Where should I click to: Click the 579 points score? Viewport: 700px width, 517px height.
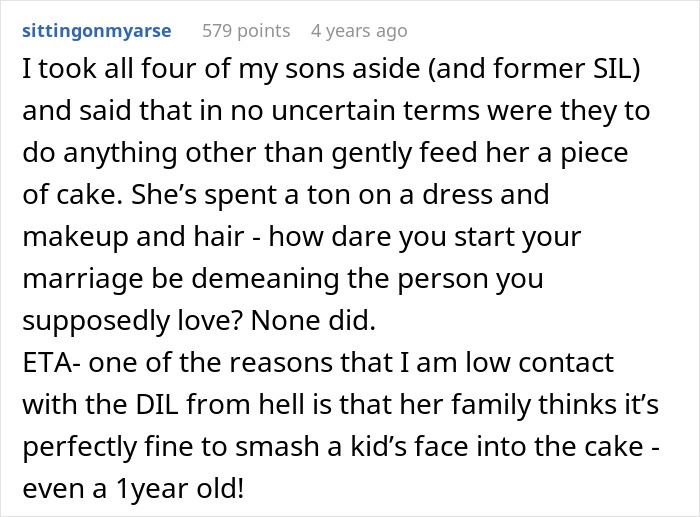pos(246,31)
